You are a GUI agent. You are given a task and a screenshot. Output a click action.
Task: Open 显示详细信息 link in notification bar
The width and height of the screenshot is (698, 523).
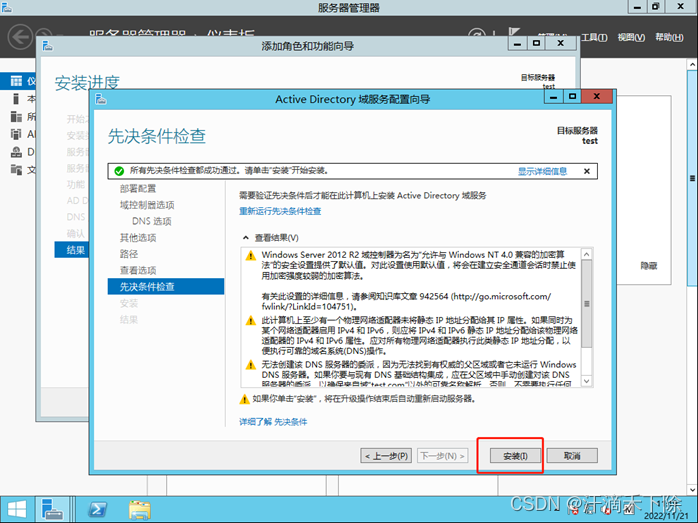(x=542, y=171)
